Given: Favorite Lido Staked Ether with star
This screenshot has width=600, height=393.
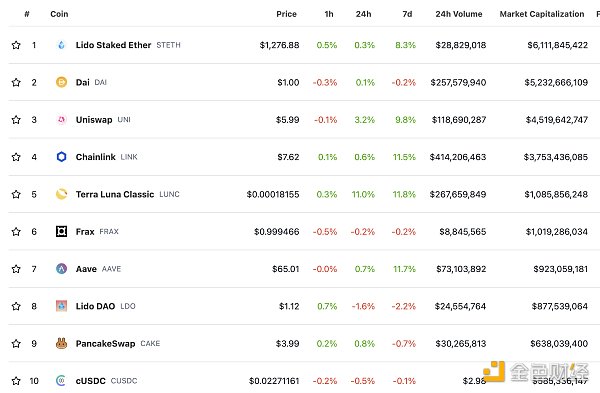Looking at the screenshot, I should coord(16,45).
